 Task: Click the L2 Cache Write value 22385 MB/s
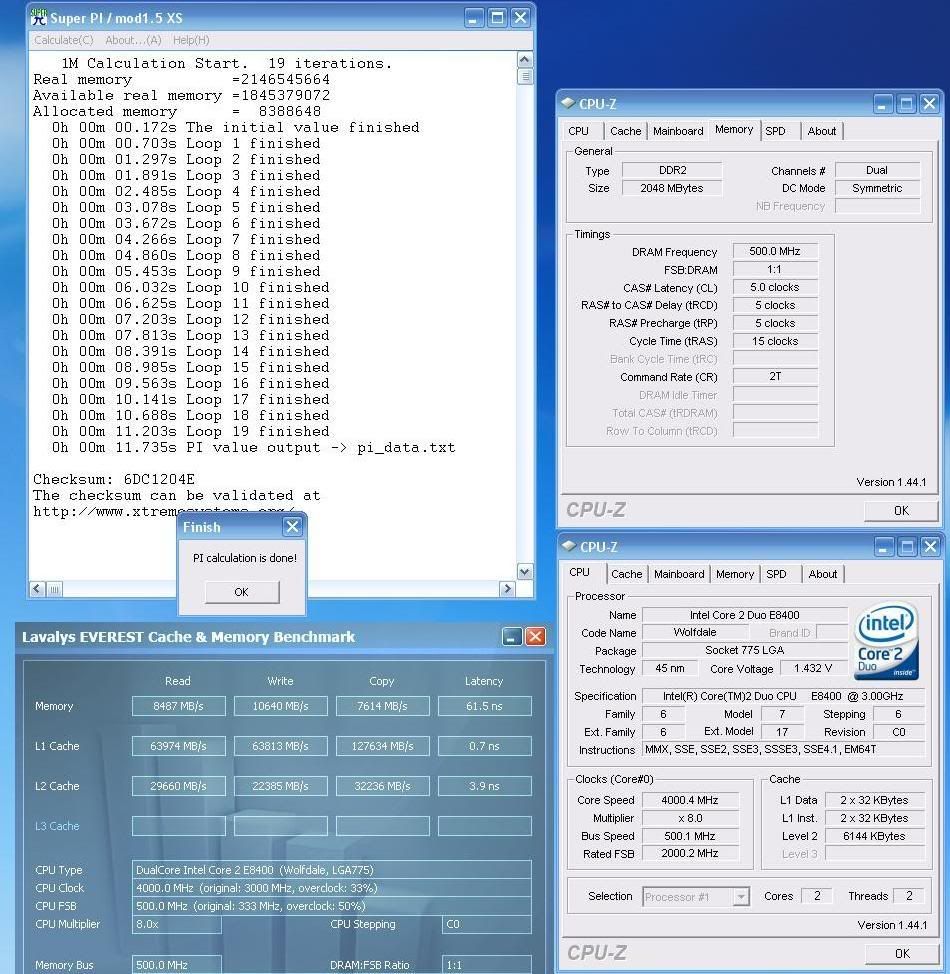pyautogui.click(x=280, y=786)
